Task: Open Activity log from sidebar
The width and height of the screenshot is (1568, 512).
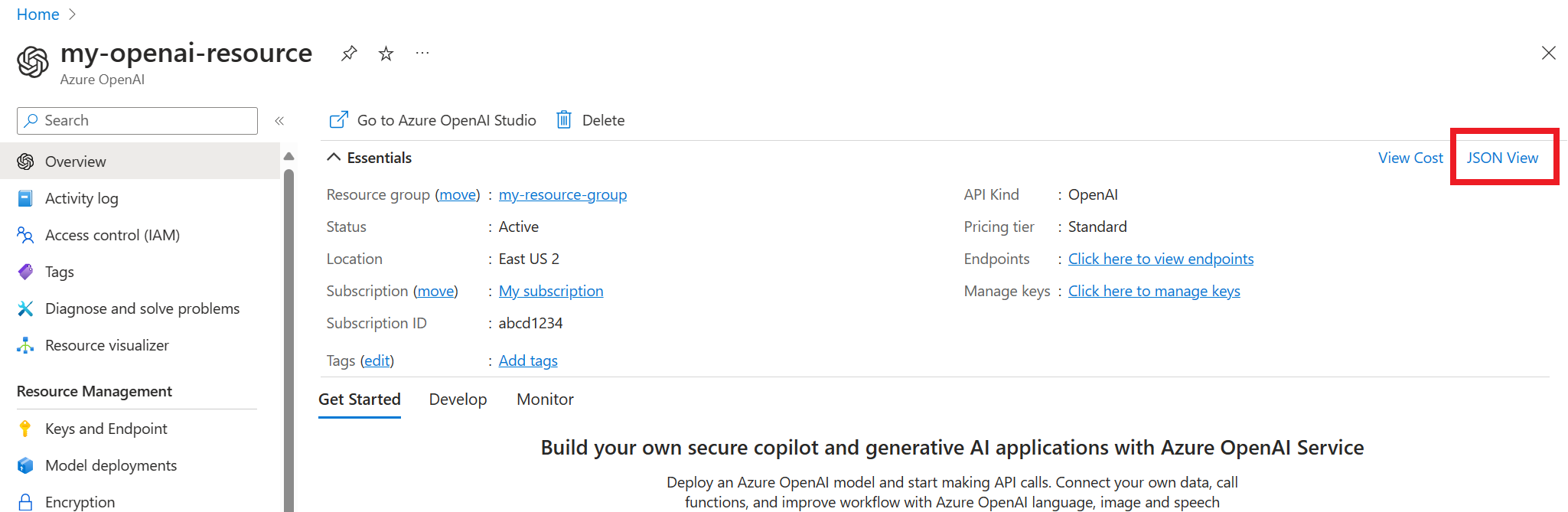Action: 81,198
